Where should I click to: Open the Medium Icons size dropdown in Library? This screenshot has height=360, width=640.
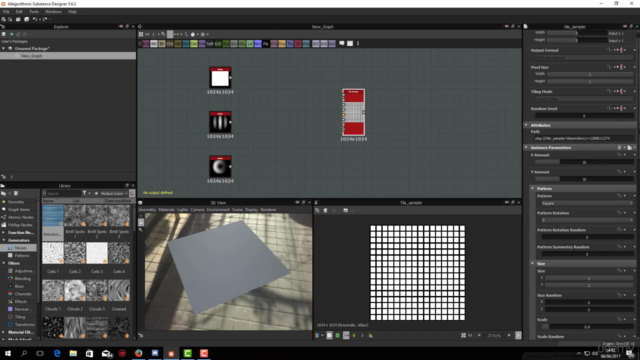point(113,193)
